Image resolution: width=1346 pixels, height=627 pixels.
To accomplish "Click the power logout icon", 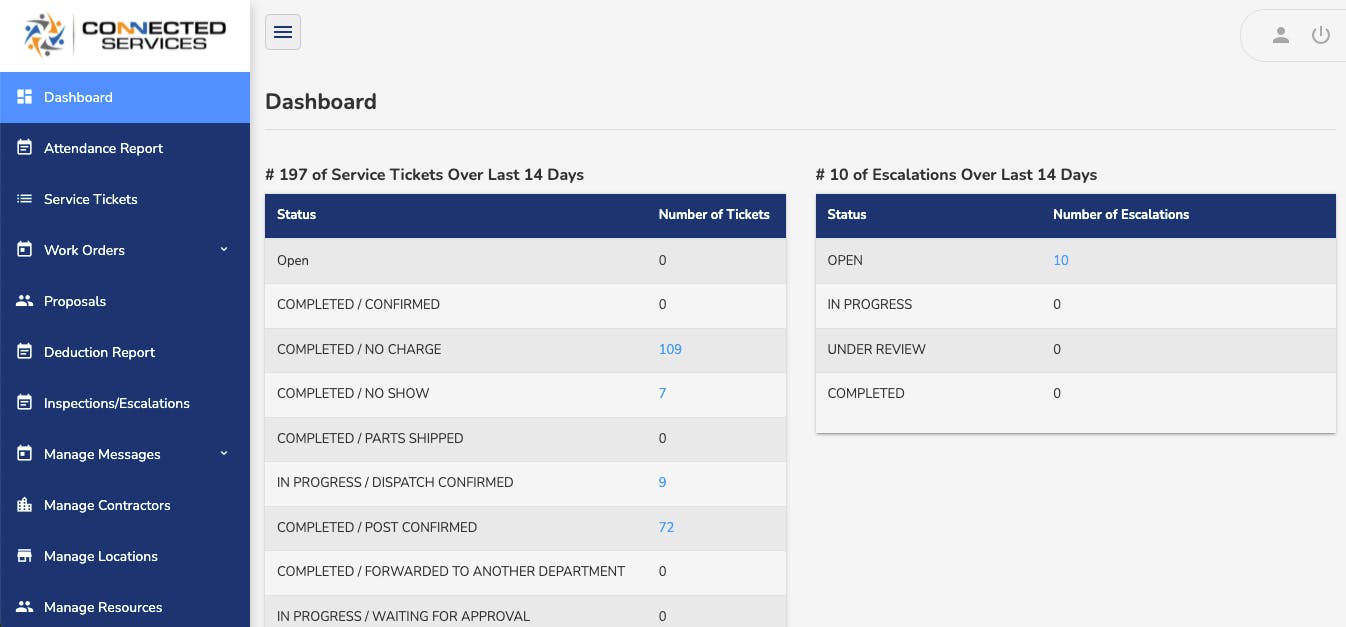I will tap(1321, 35).
